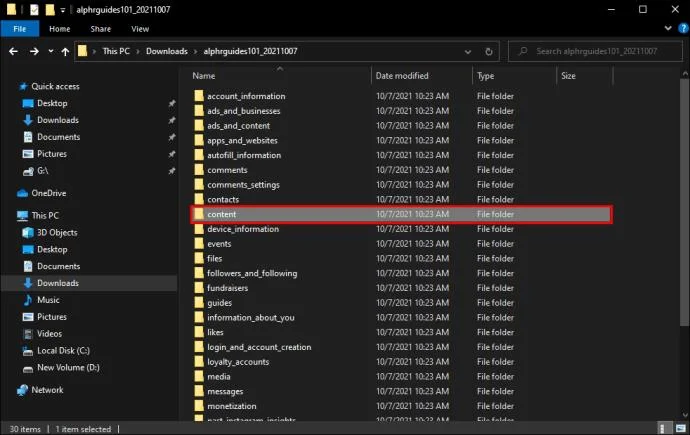The image size is (690, 435).
Task: Select the followers_and_following folder icon
Action: (199, 273)
